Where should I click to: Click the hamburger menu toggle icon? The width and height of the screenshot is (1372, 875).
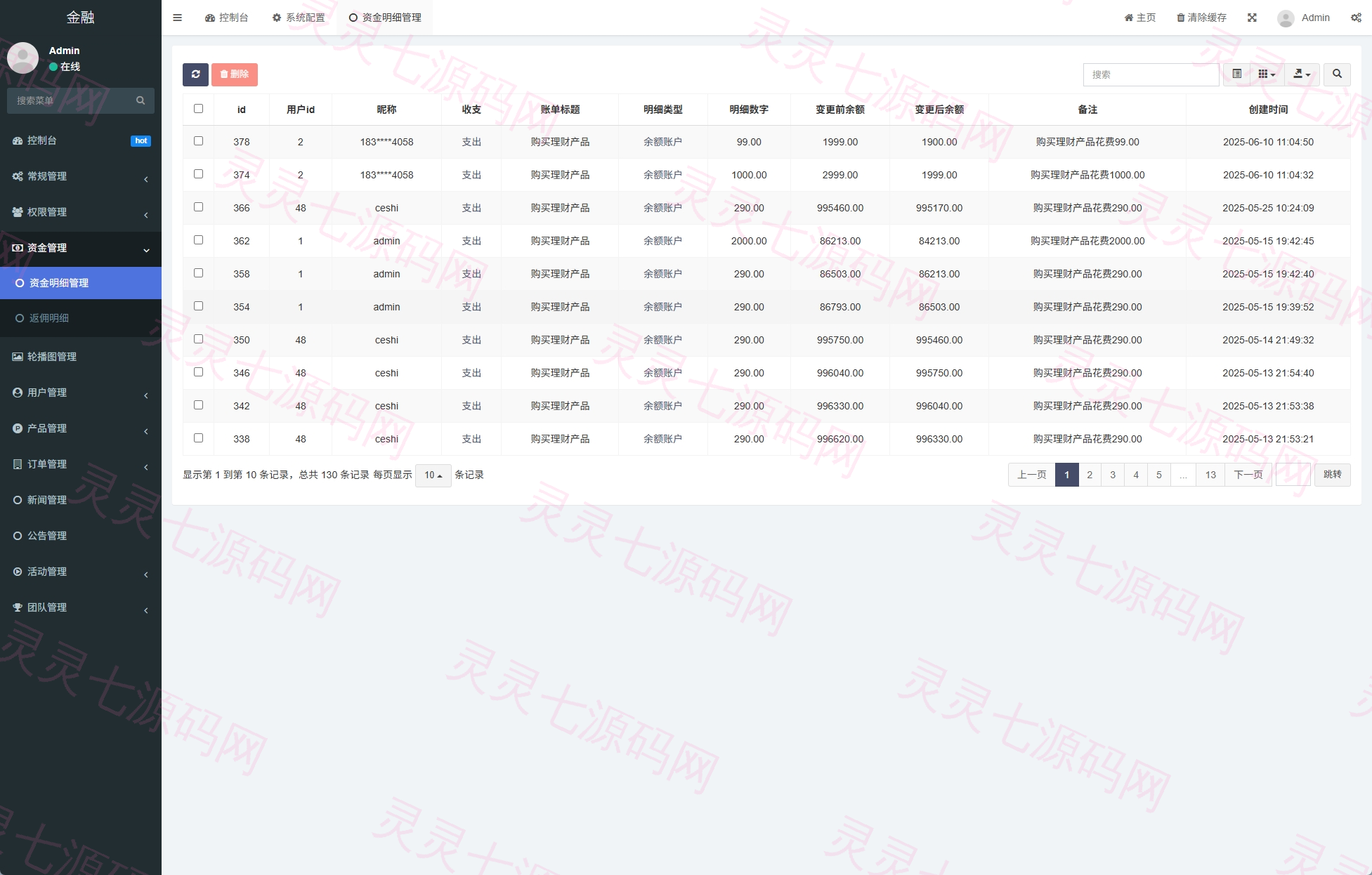coord(177,18)
